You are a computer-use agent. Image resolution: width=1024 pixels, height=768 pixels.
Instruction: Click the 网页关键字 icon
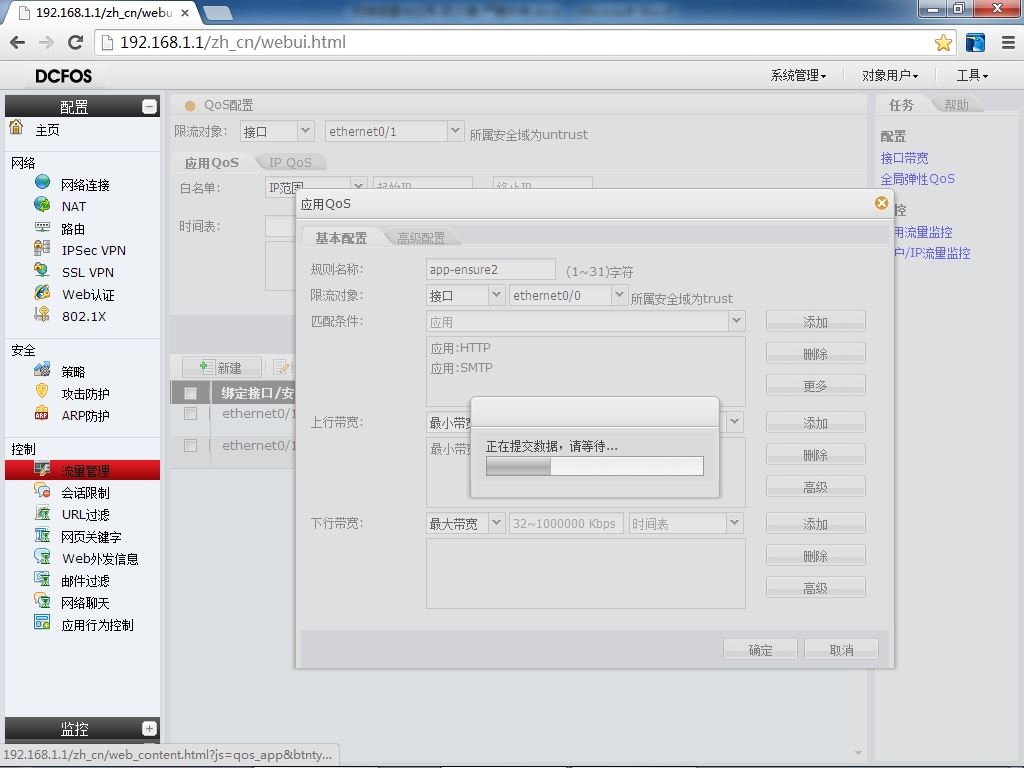point(42,535)
